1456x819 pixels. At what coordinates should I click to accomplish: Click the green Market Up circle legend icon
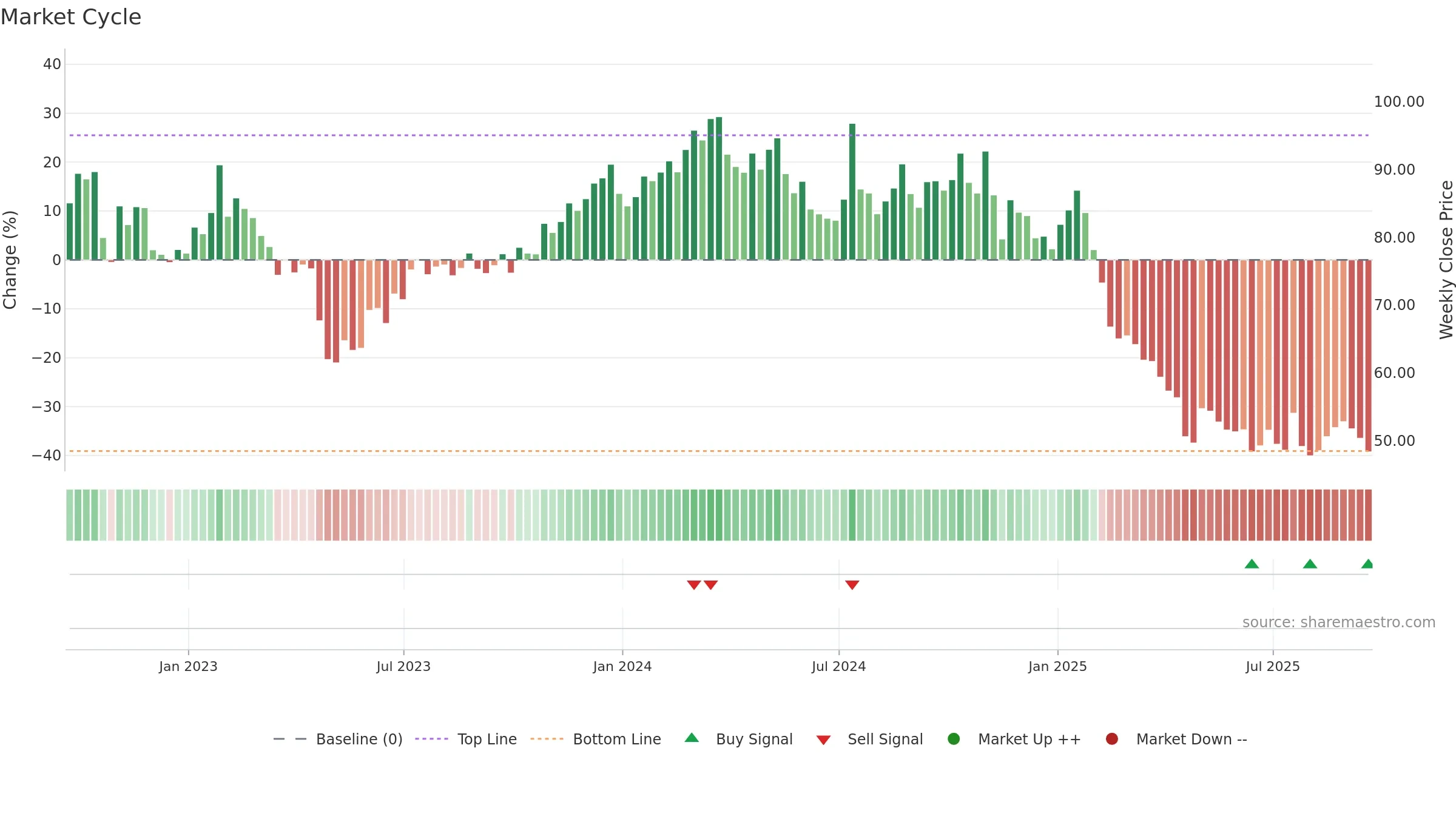pyautogui.click(x=954, y=739)
